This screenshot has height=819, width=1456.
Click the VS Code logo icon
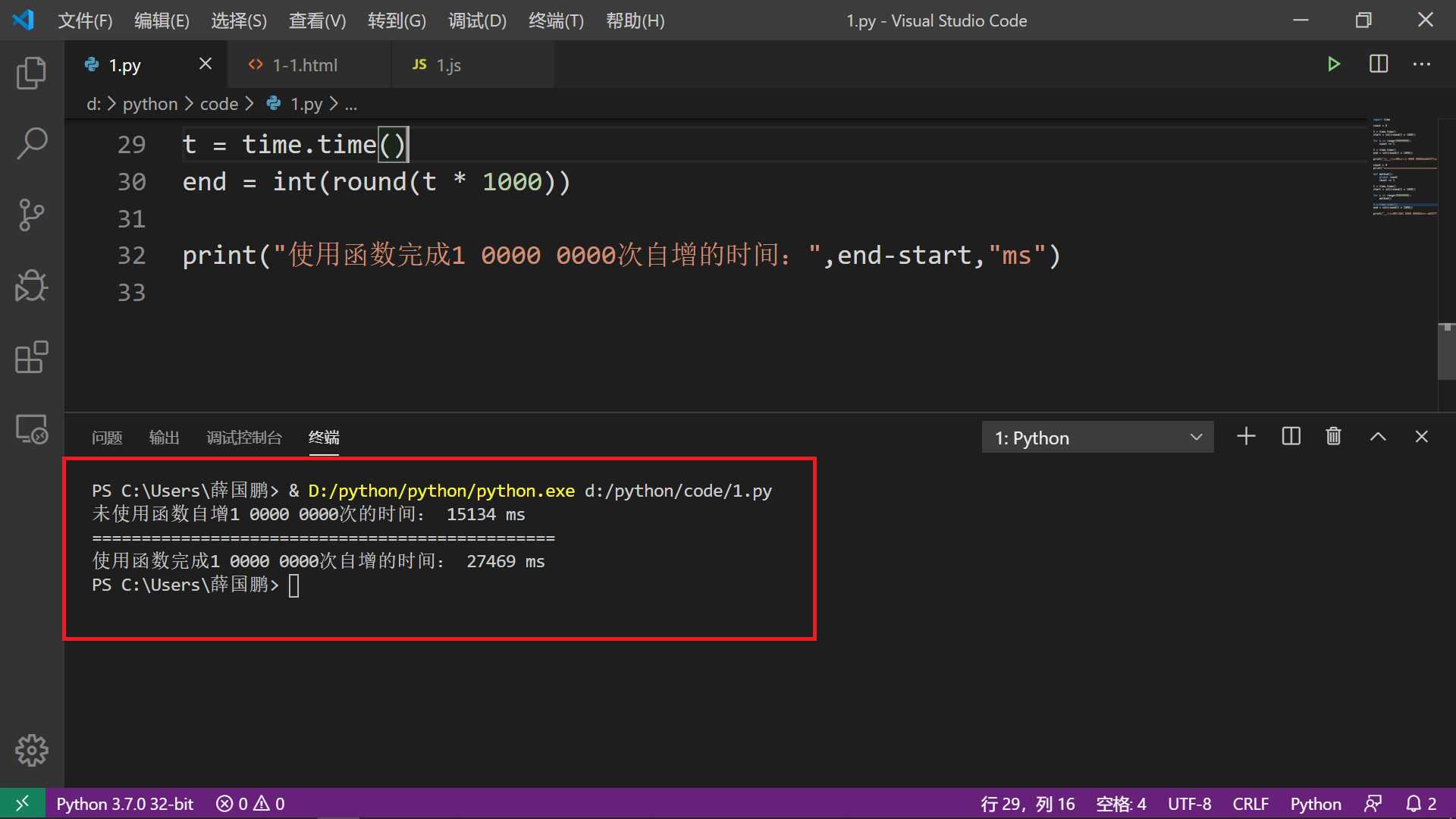pyautogui.click(x=24, y=20)
